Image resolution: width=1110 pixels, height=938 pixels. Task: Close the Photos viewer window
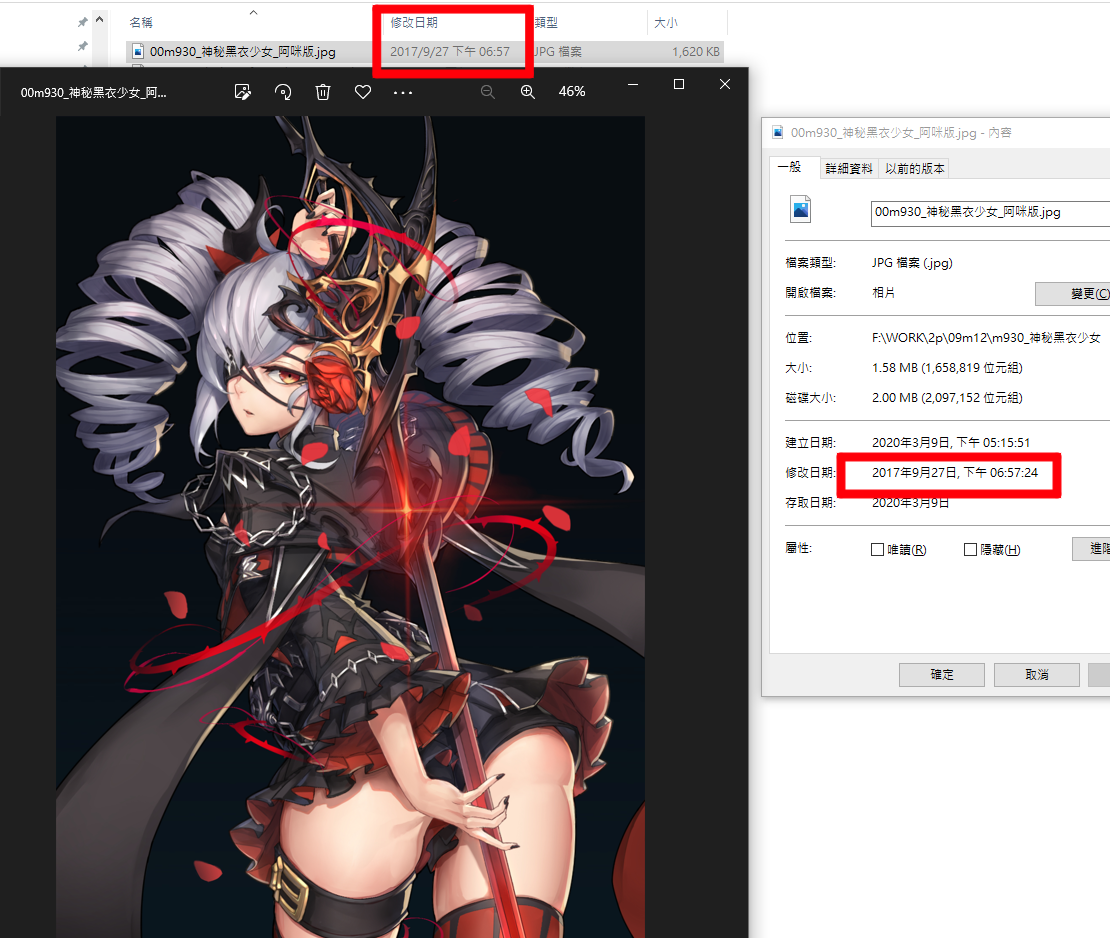(725, 84)
